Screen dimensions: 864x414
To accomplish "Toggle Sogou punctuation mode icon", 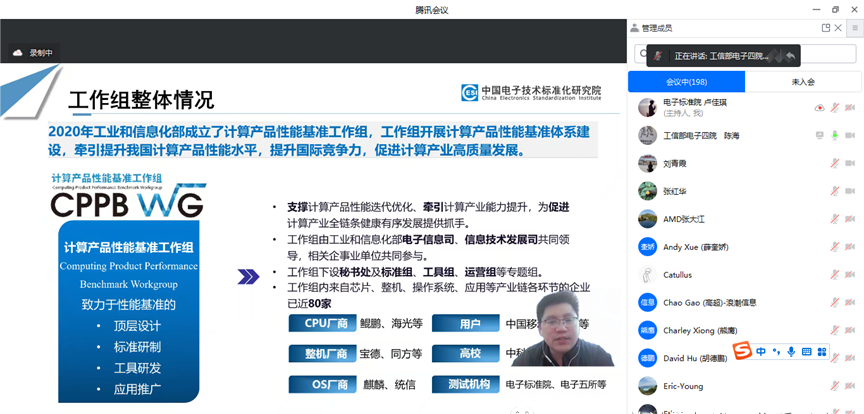I will point(776,351).
